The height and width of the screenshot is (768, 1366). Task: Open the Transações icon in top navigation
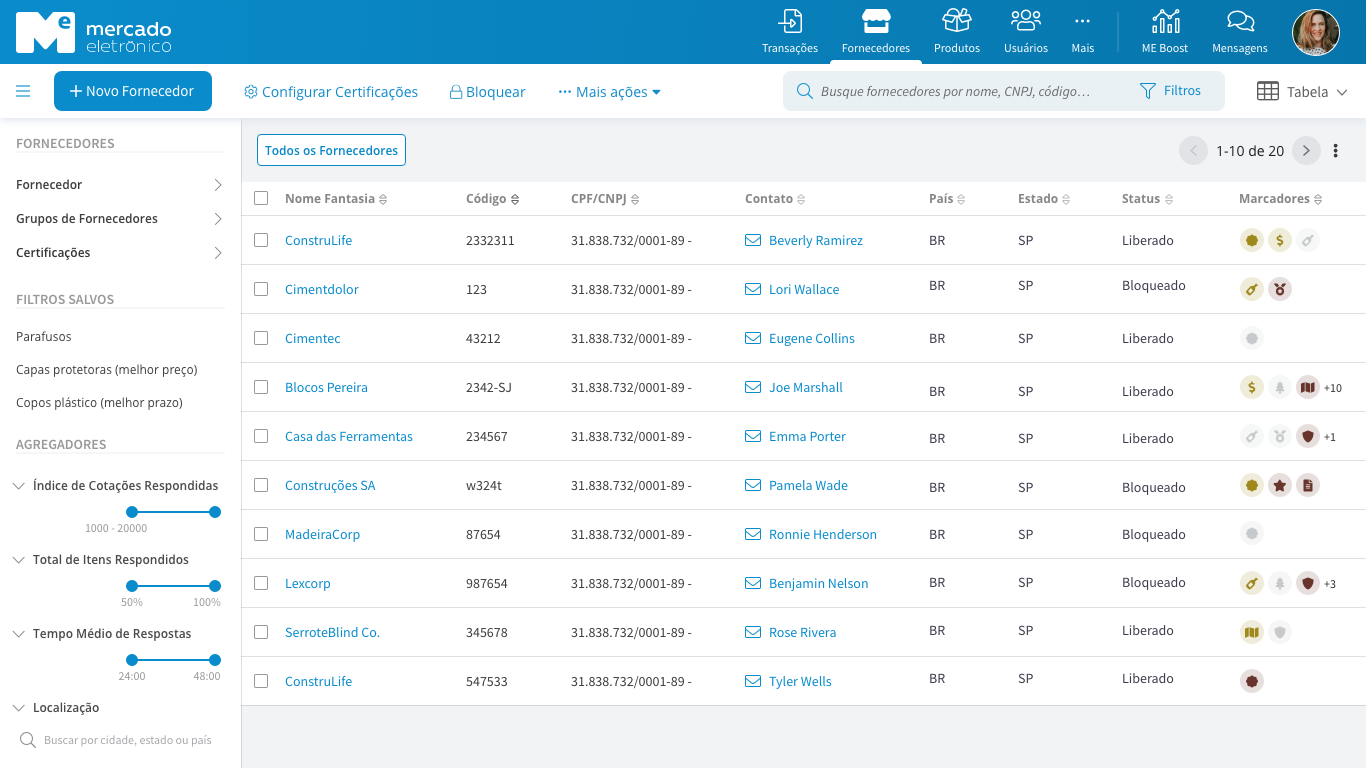[x=790, y=22]
